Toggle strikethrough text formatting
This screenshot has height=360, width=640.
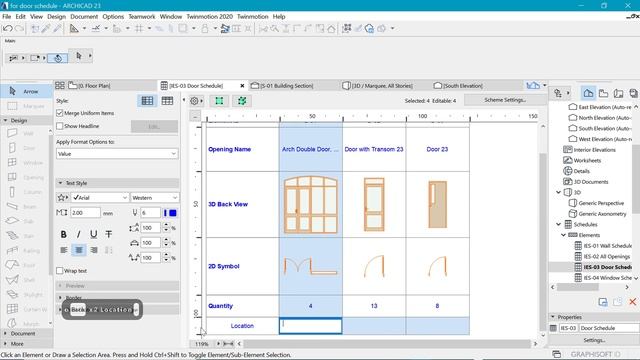(109, 234)
